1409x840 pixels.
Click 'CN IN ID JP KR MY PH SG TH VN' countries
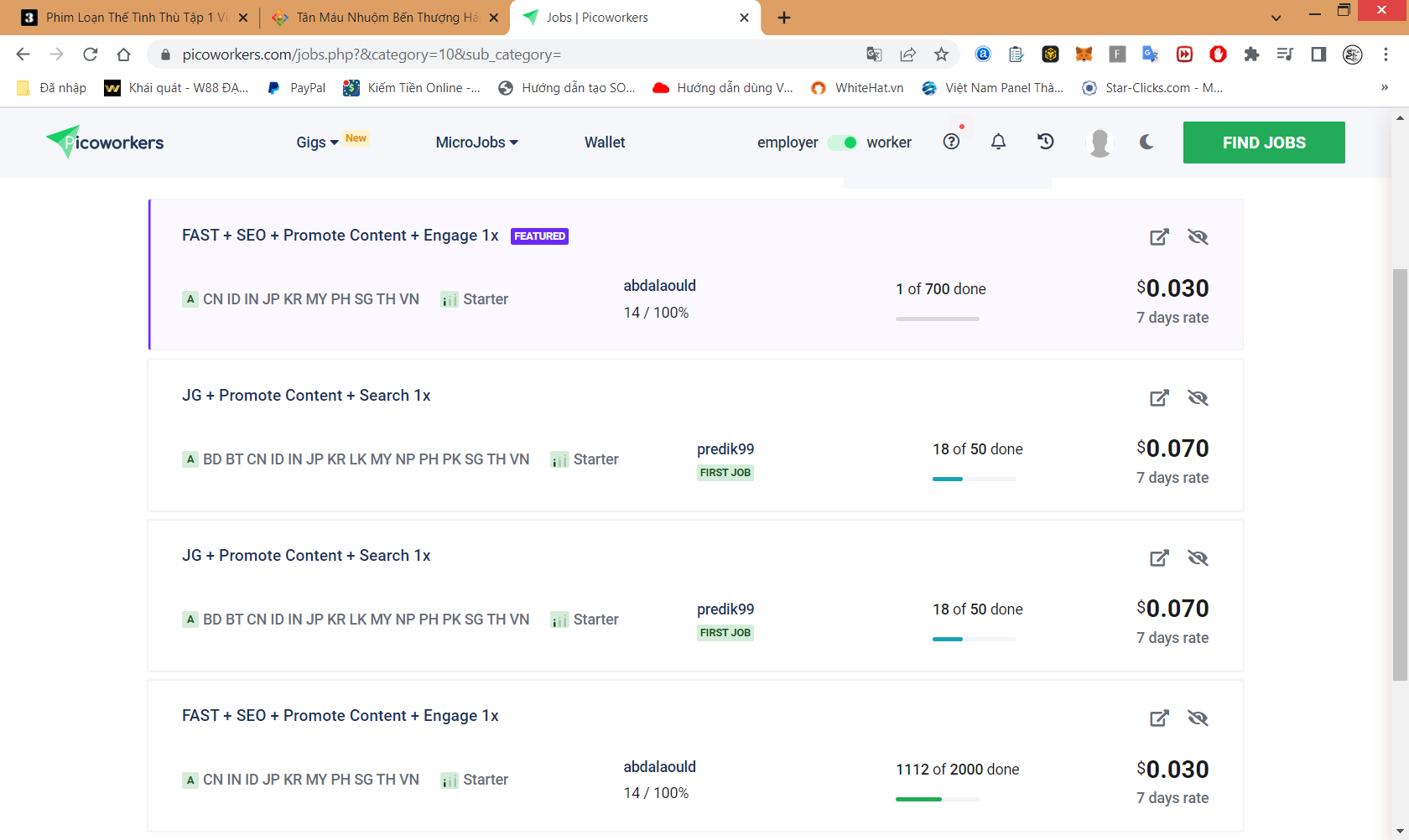(311, 780)
